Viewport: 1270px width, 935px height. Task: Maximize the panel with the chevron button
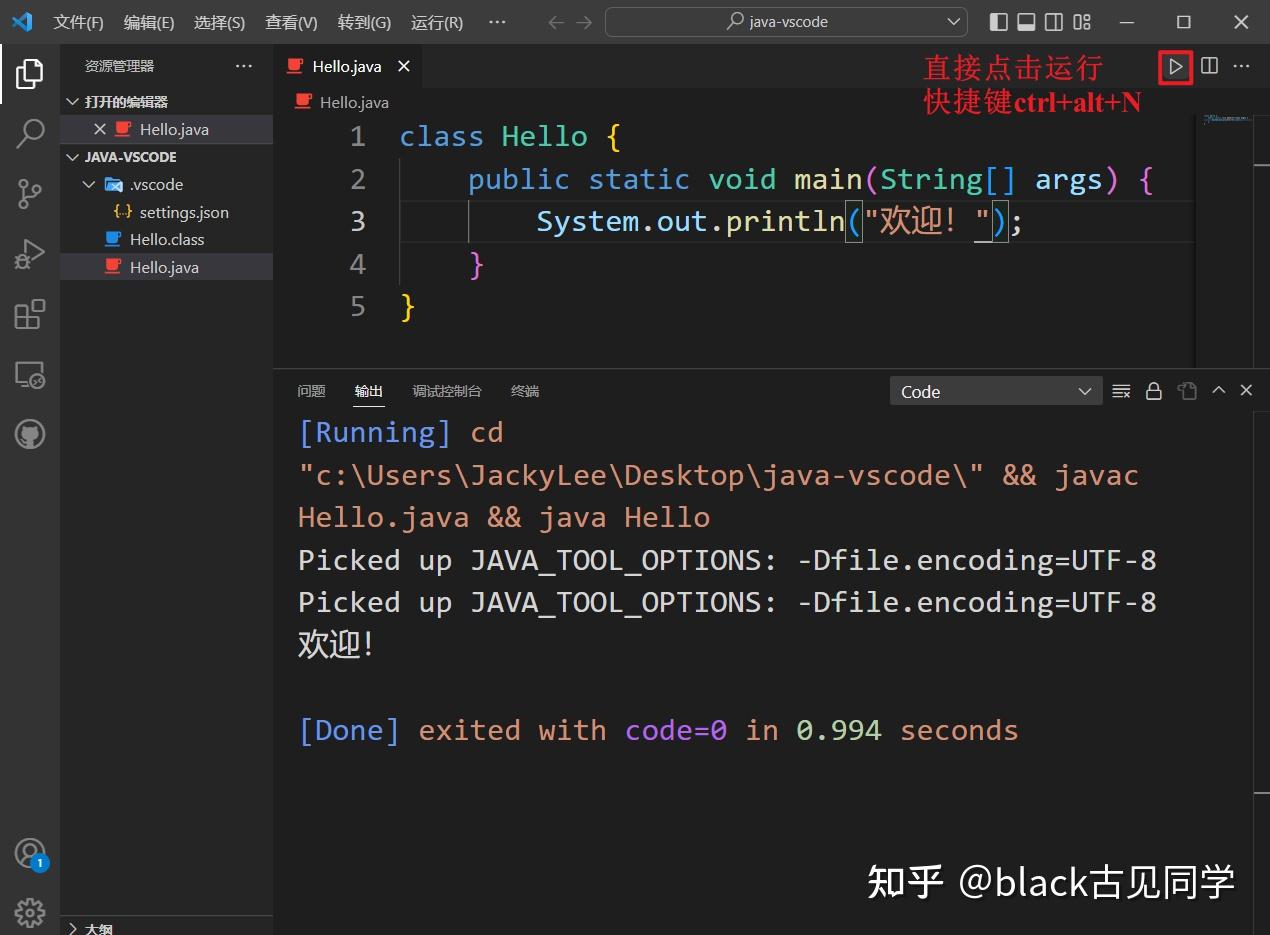[1219, 391]
